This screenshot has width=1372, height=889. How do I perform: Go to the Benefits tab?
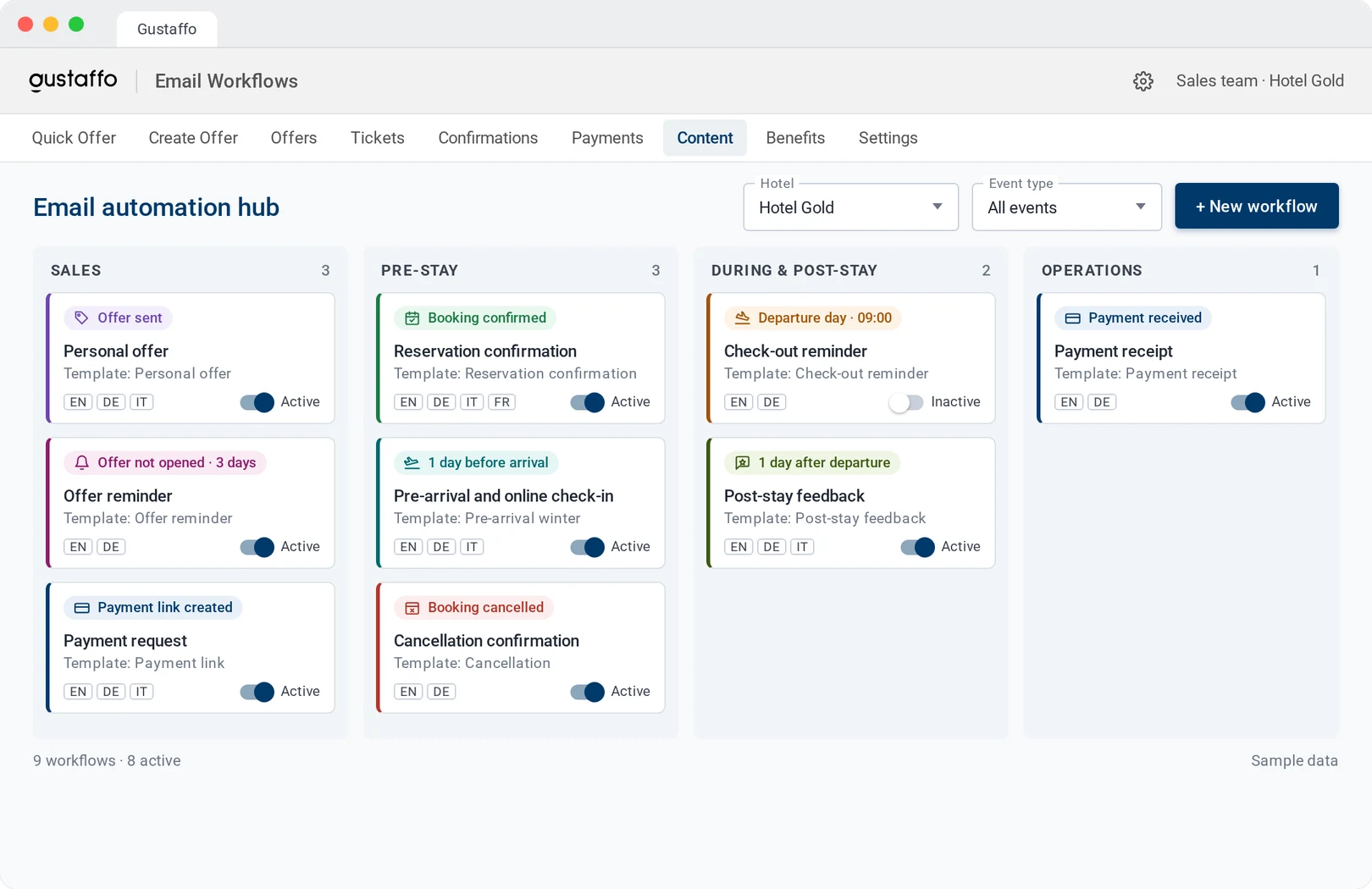coord(795,138)
